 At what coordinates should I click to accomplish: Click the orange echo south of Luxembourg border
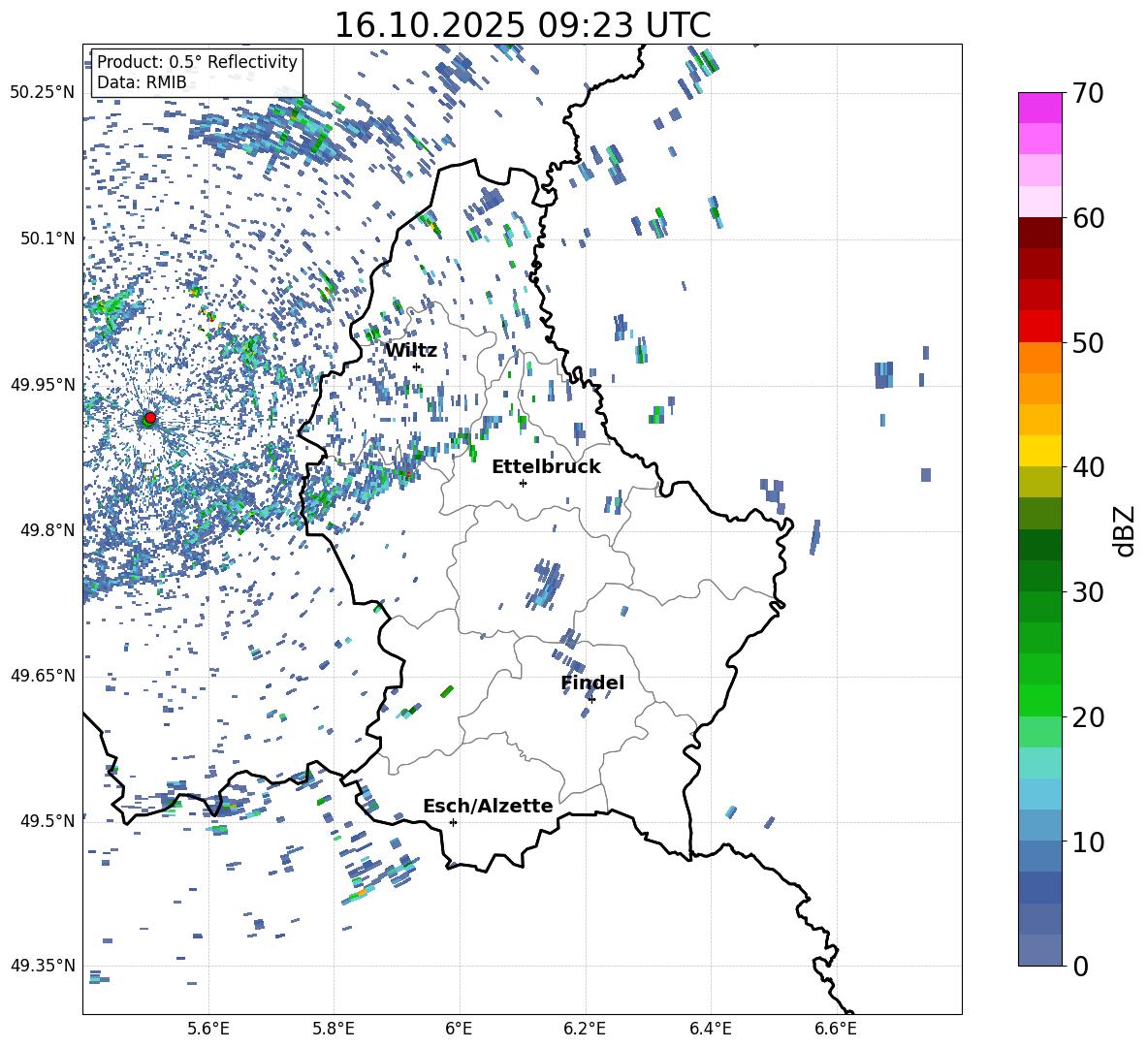(x=359, y=893)
